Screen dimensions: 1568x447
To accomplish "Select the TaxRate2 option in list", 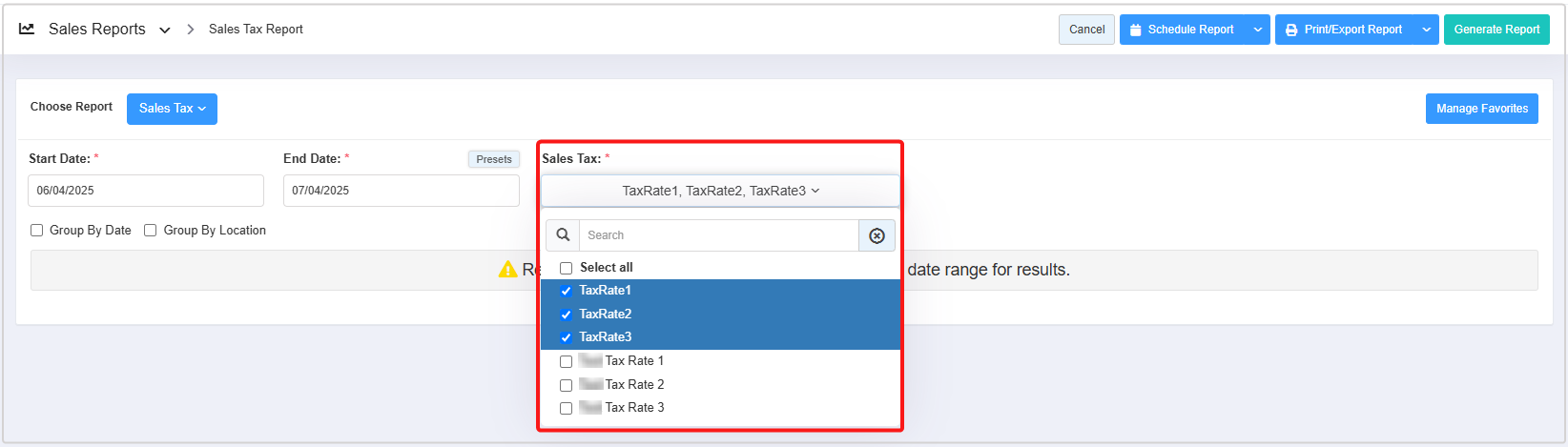I will pos(606,314).
